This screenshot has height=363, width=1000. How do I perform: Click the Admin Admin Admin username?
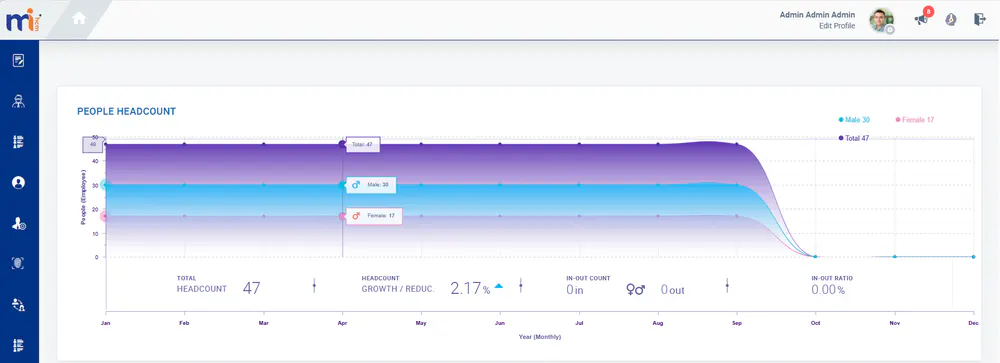pyautogui.click(x=817, y=15)
